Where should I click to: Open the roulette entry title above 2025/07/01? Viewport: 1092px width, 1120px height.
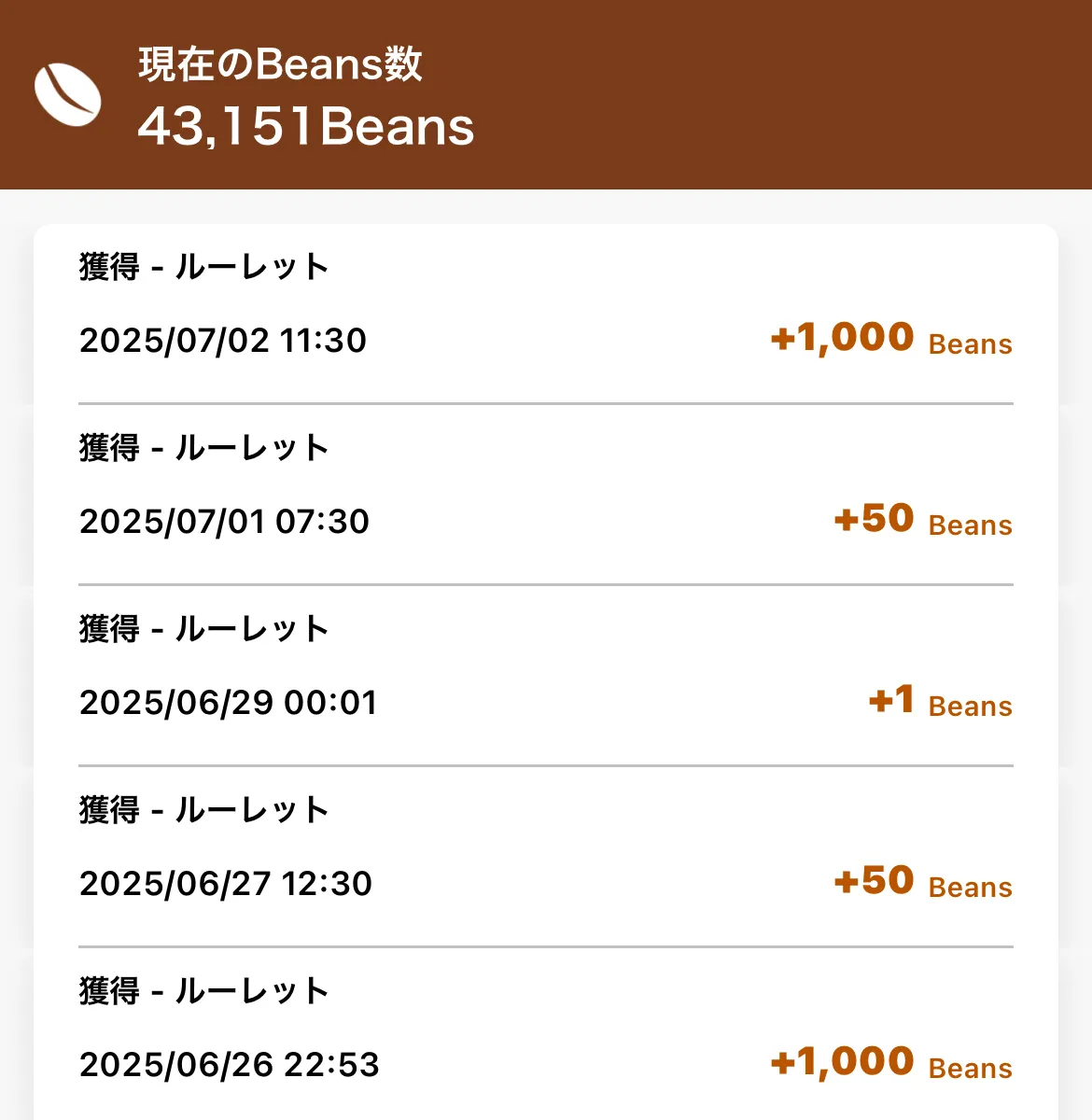point(204,448)
